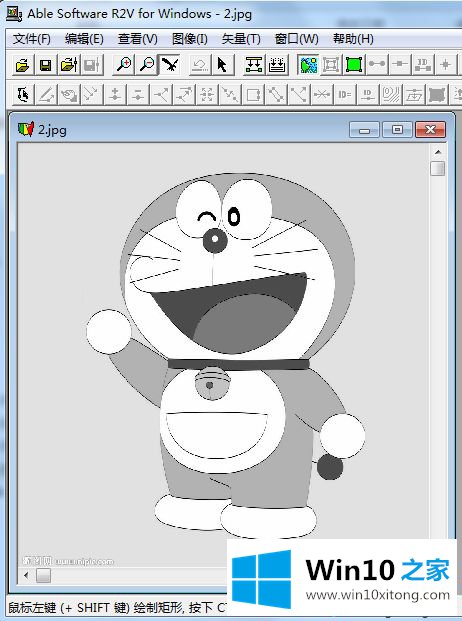Toggle the raster image display button
Screen dimensions: 462x621
pos(308,65)
